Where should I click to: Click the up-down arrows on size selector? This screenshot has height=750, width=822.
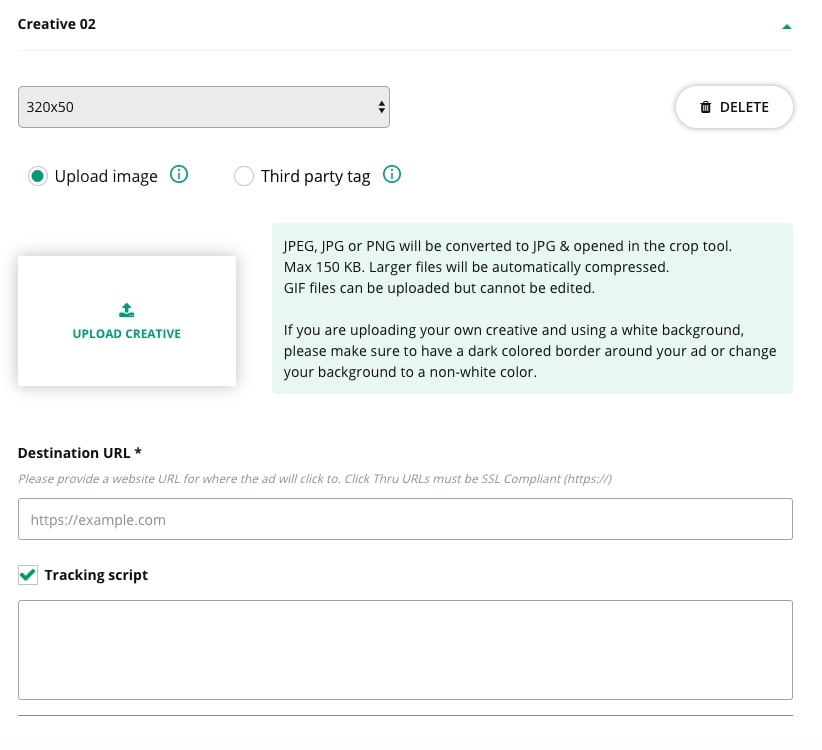click(381, 107)
